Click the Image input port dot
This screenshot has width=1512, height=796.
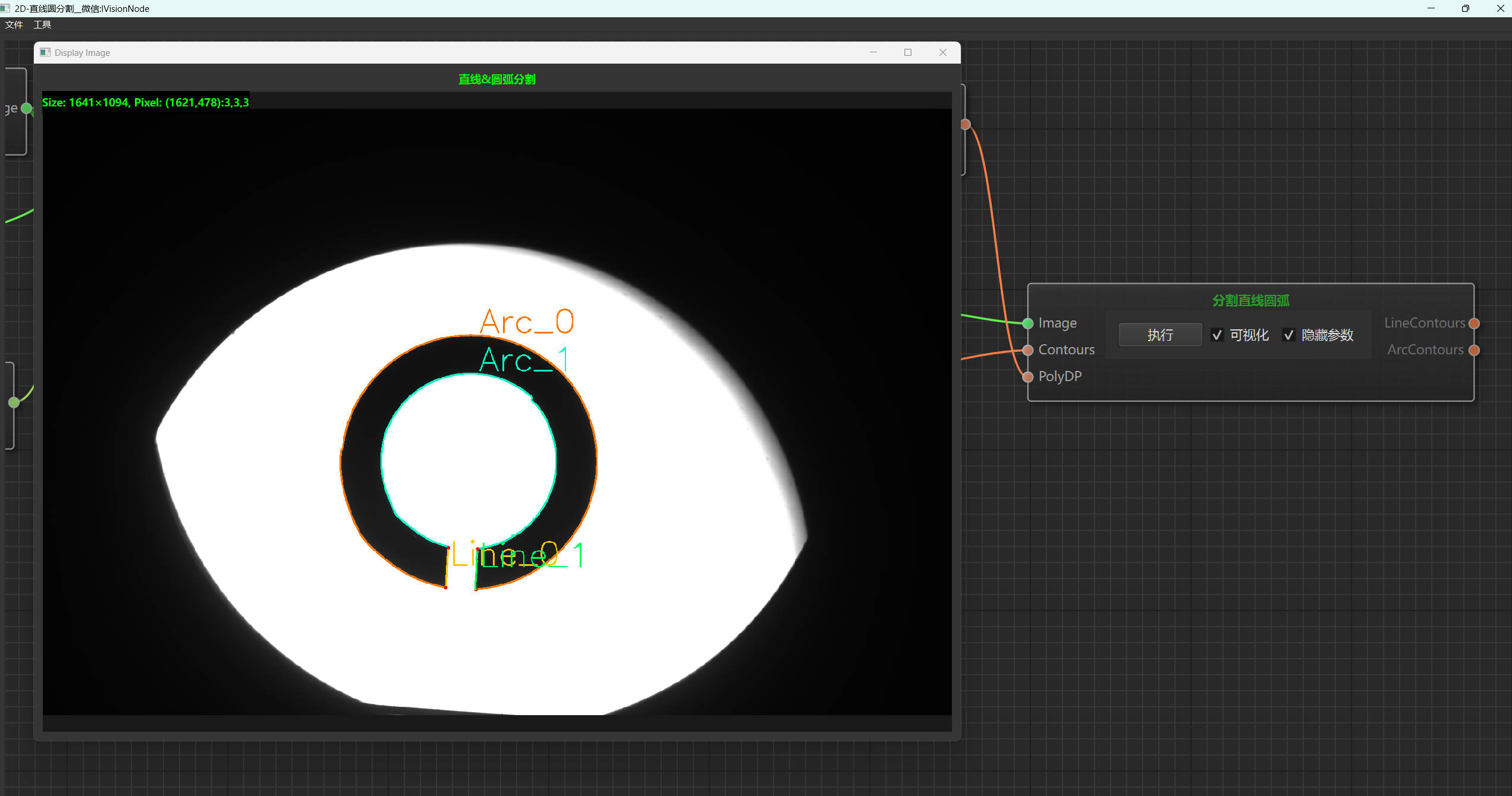click(1027, 323)
